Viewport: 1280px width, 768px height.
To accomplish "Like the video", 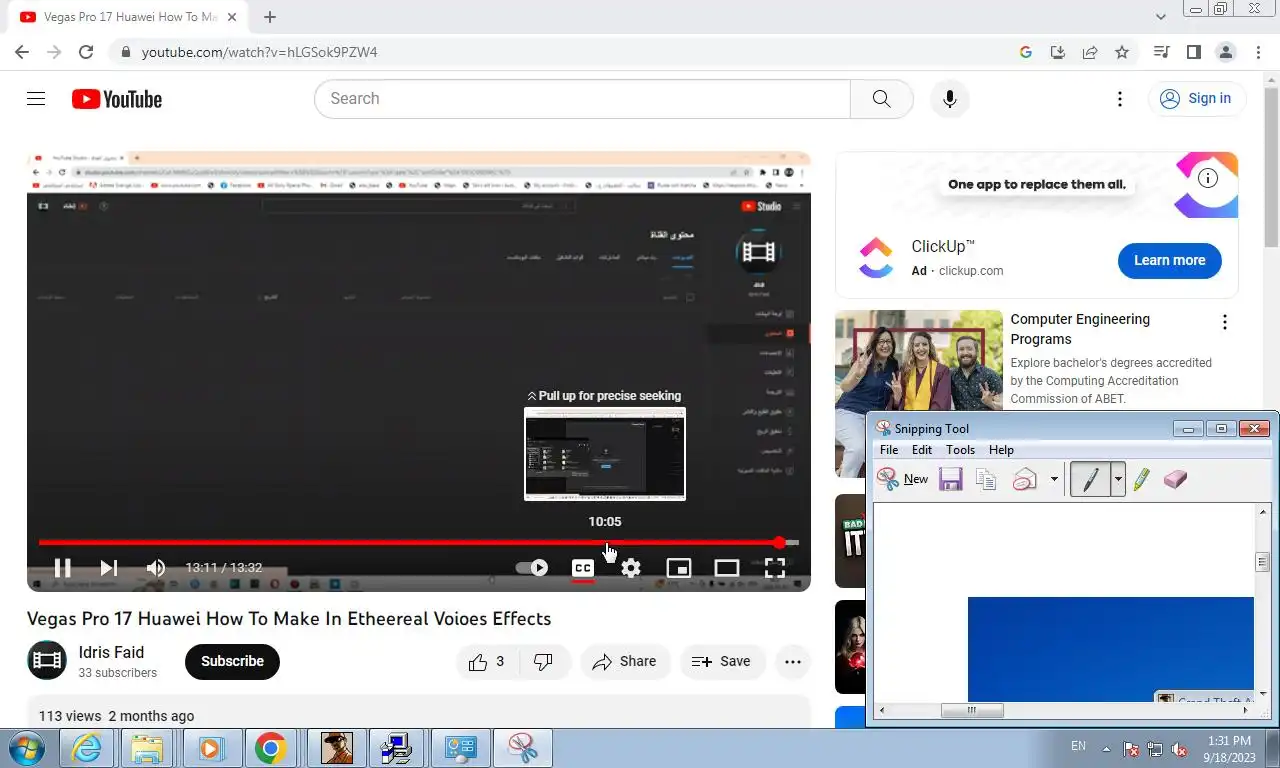I will [486, 661].
